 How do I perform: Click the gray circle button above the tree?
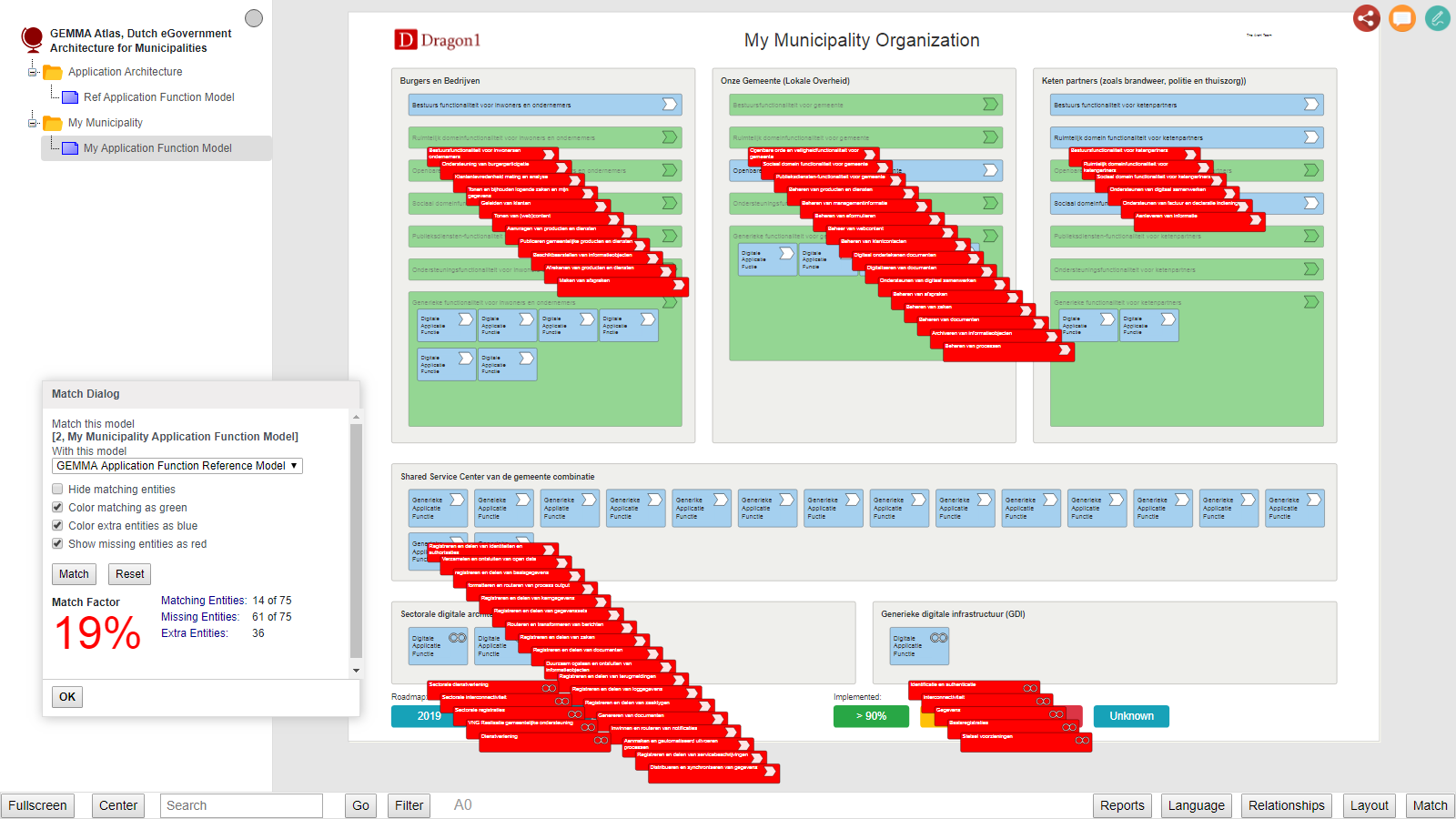click(254, 18)
